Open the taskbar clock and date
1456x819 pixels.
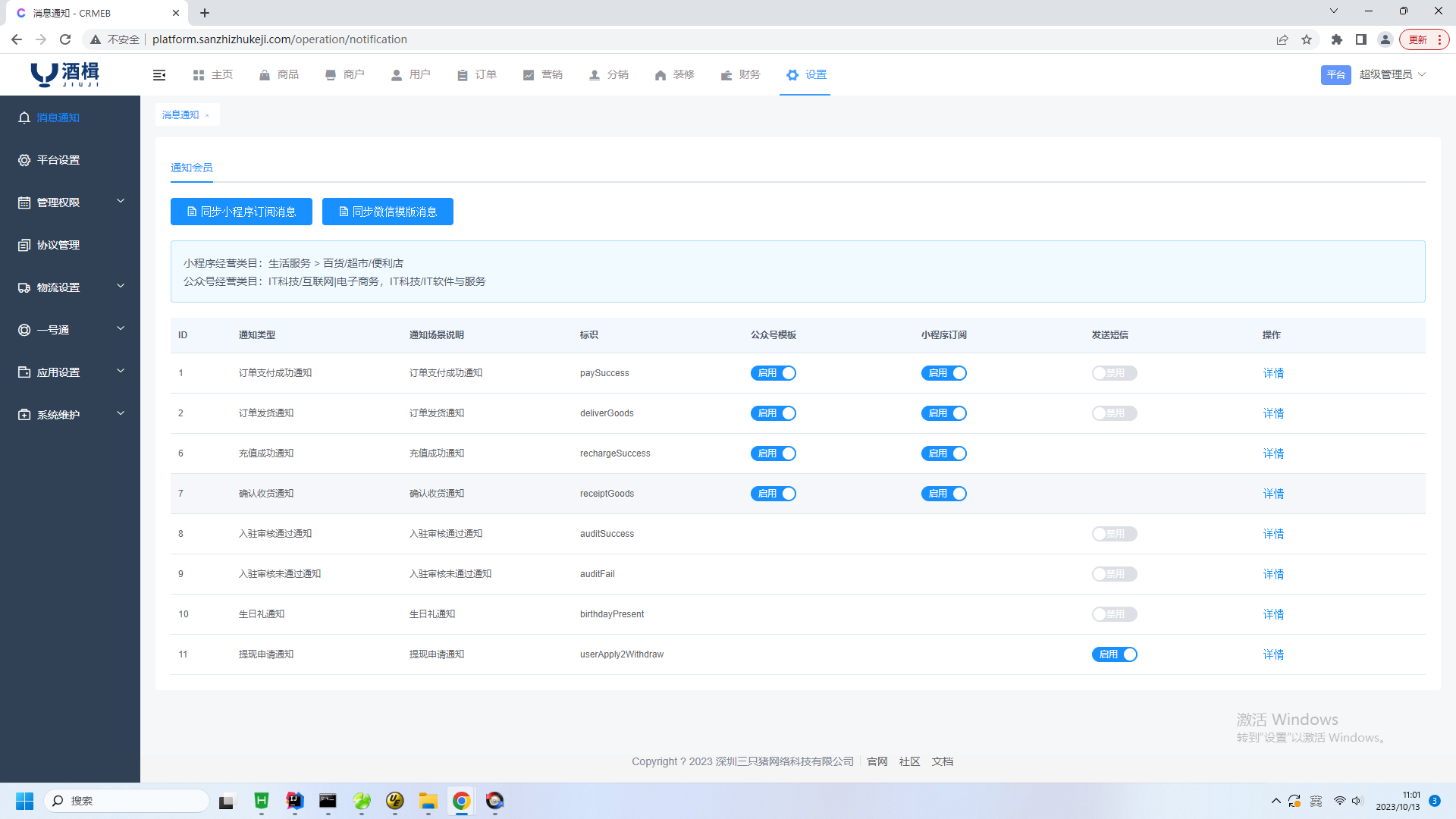pyautogui.click(x=1398, y=801)
